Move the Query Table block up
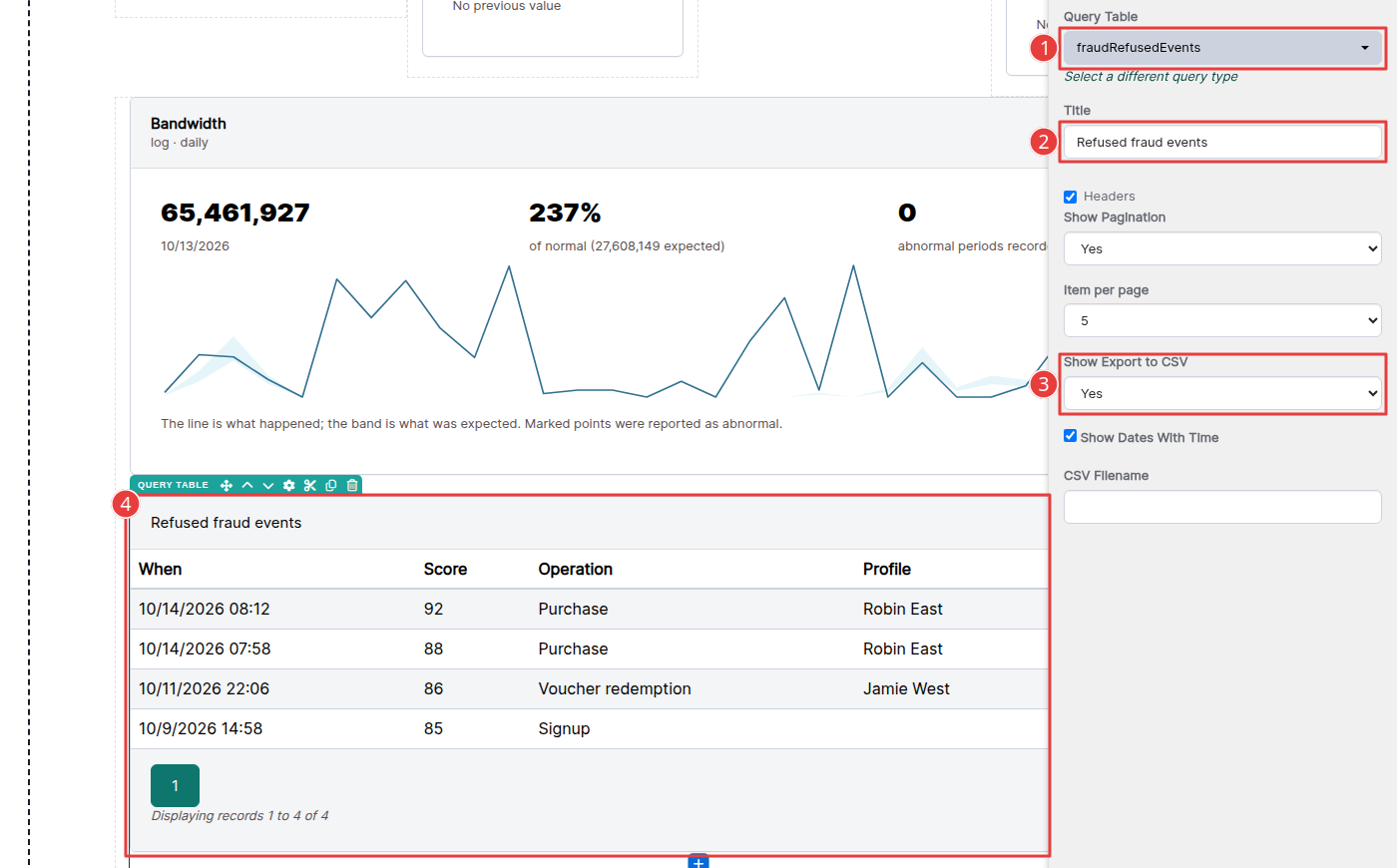This screenshot has height=868, width=1397. pyautogui.click(x=247, y=485)
